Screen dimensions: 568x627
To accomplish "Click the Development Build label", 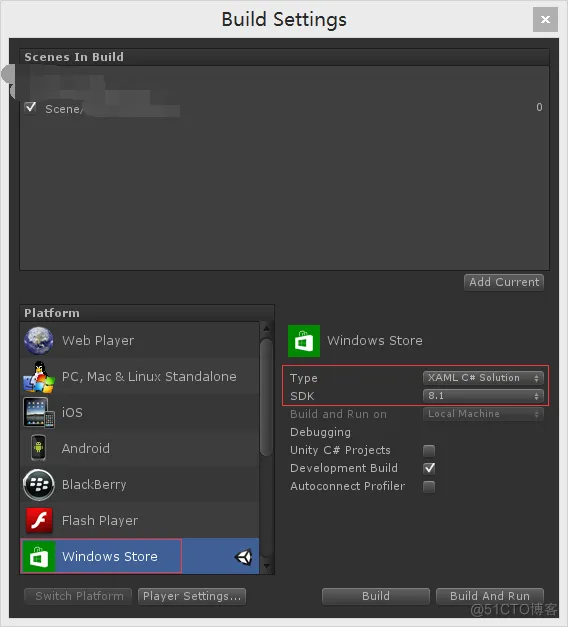I will [x=344, y=468].
